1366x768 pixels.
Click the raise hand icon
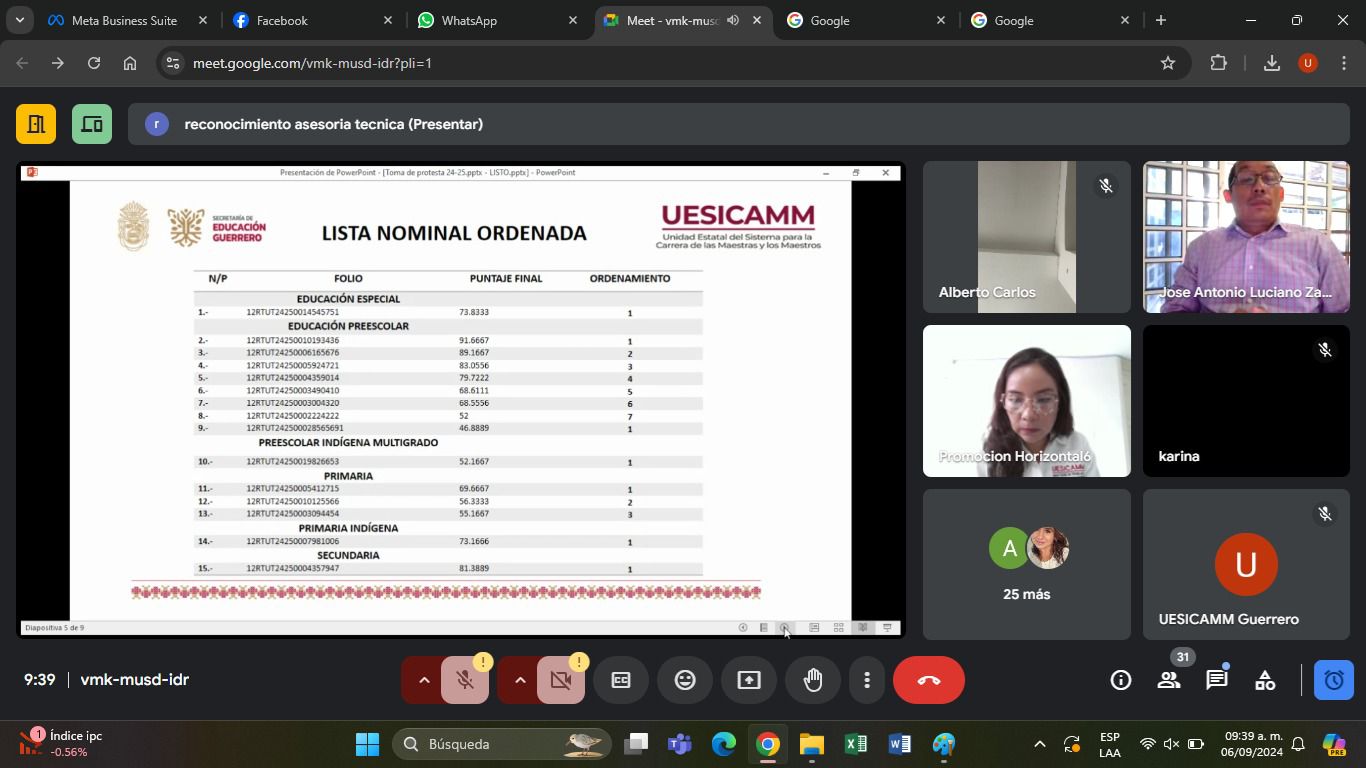click(x=812, y=680)
